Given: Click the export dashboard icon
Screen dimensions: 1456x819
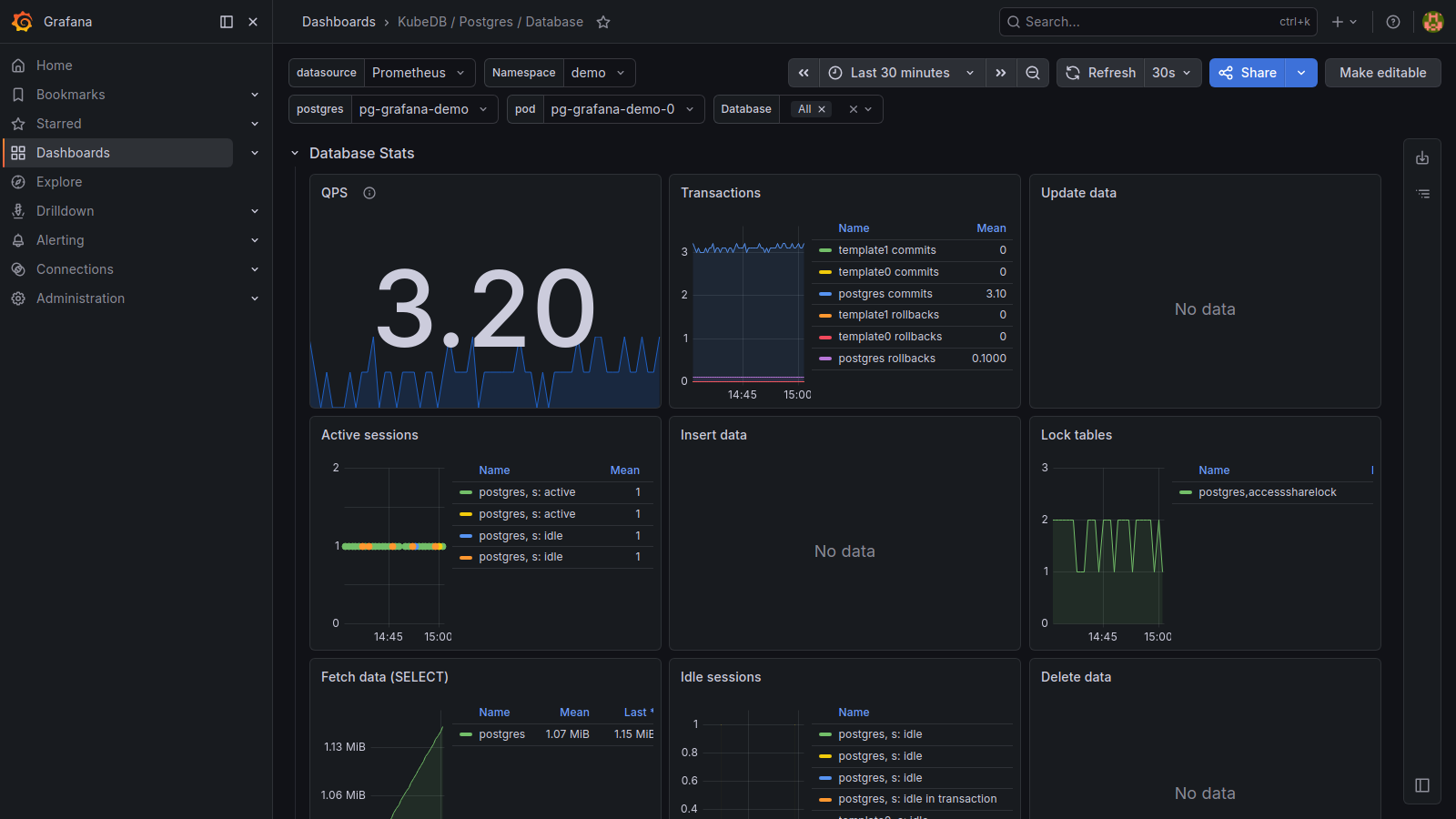Looking at the screenshot, I should 1422,158.
